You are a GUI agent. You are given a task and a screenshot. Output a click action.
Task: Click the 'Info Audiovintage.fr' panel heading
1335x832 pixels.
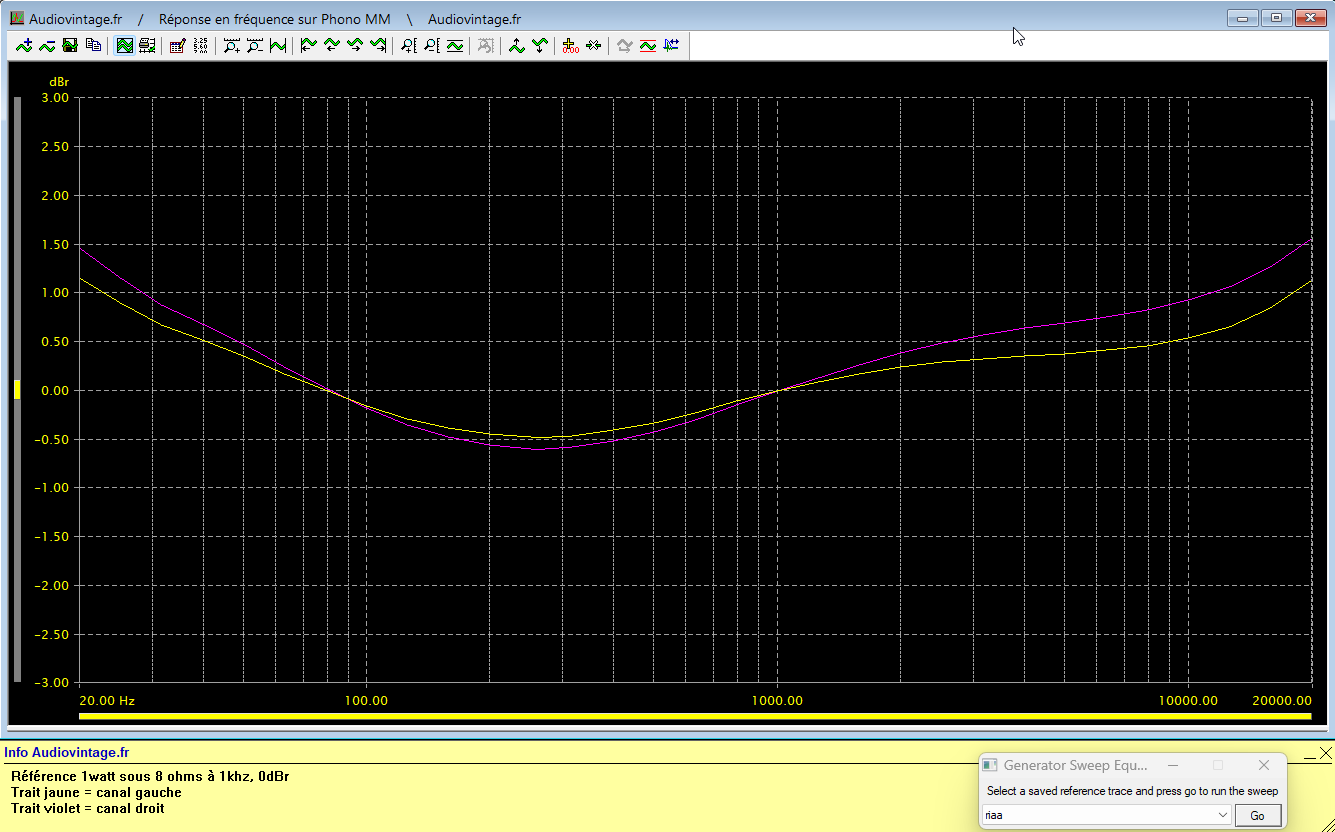click(67, 752)
